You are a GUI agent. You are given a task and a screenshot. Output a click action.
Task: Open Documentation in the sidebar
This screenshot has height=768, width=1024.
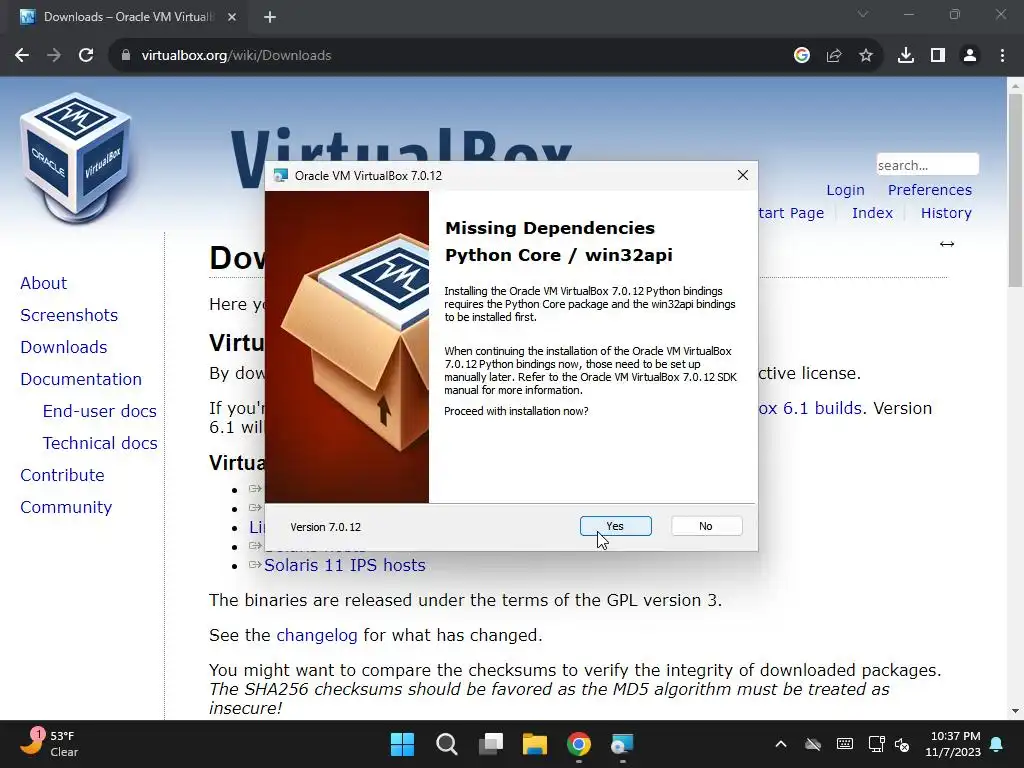[x=81, y=379]
